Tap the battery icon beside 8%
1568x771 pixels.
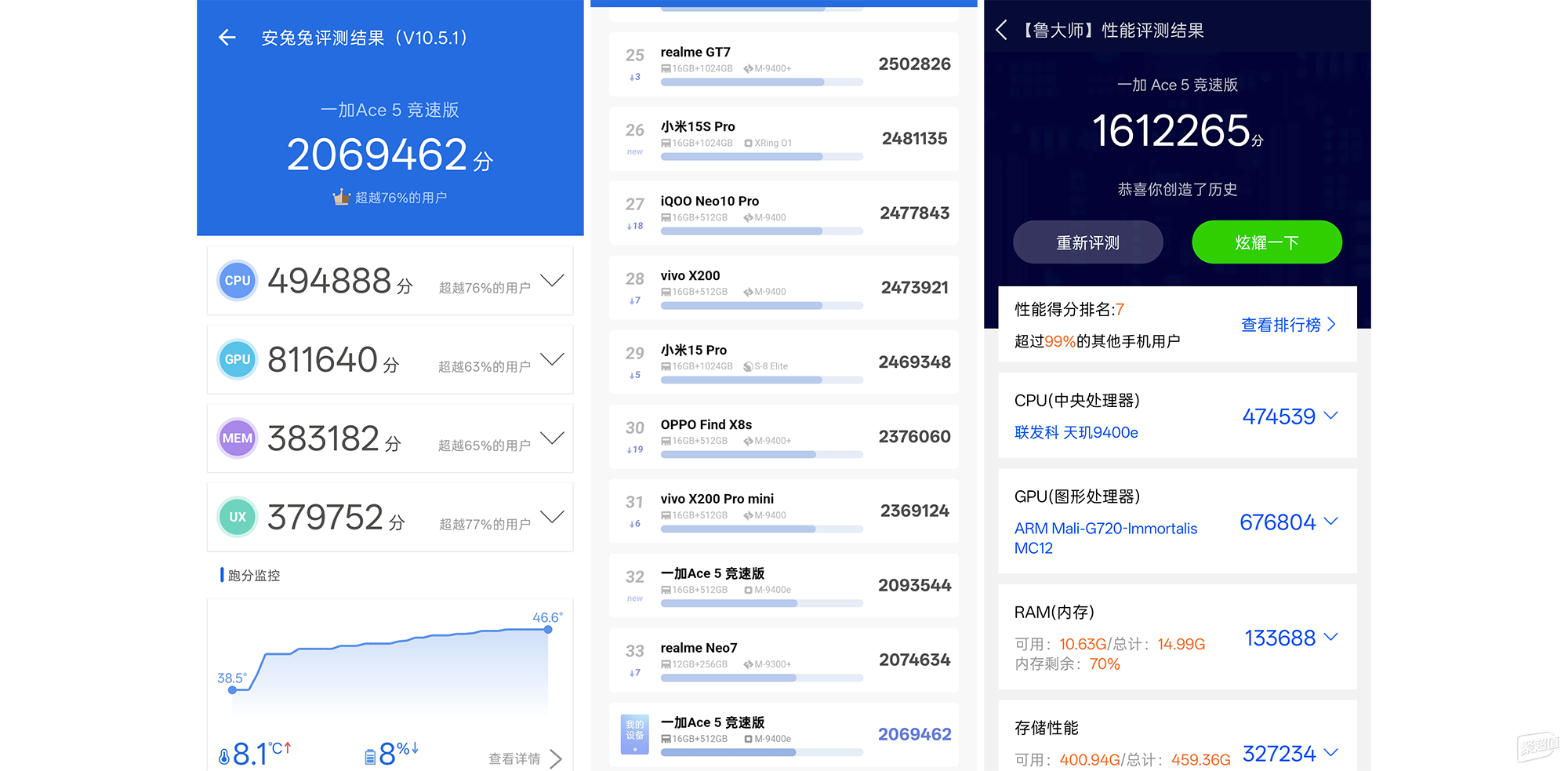coord(370,756)
